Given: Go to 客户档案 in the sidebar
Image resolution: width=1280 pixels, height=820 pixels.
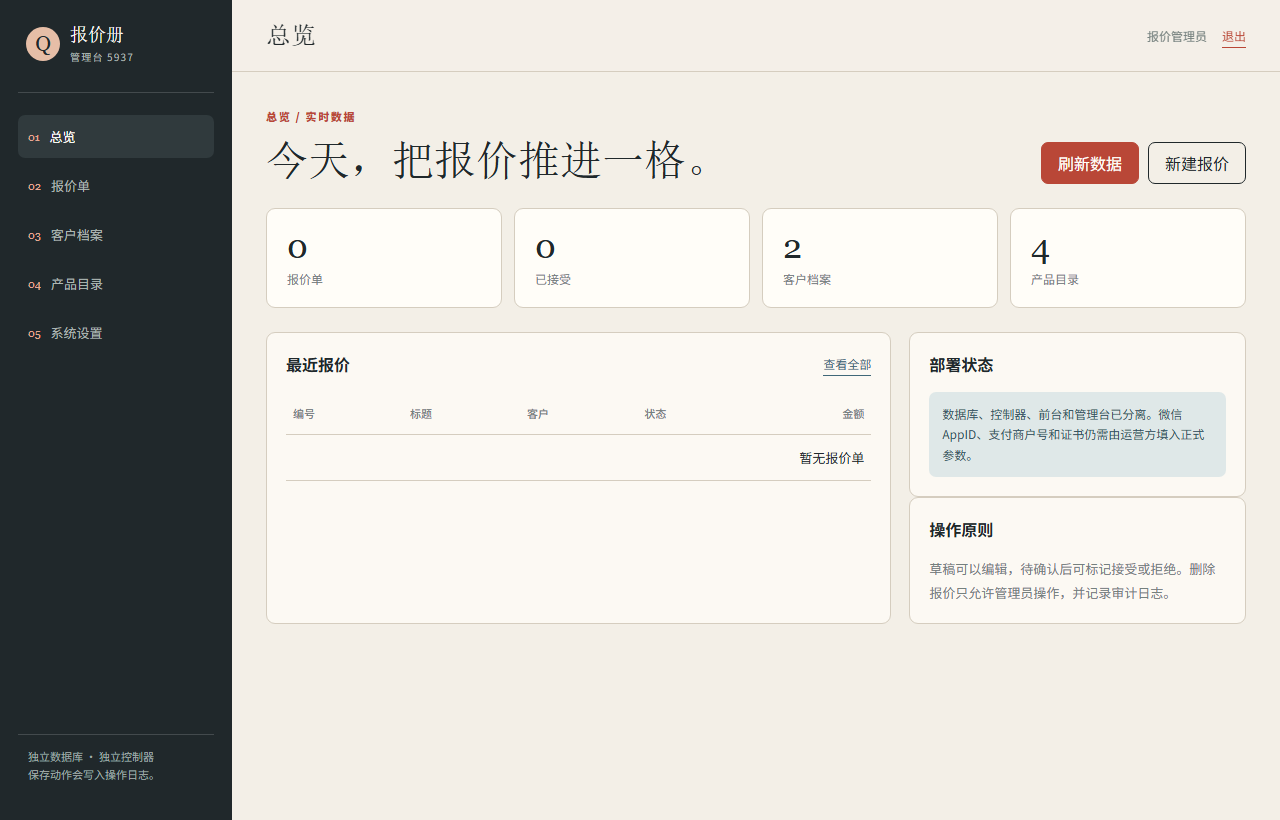Looking at the screenshot, I should point(116,235).
